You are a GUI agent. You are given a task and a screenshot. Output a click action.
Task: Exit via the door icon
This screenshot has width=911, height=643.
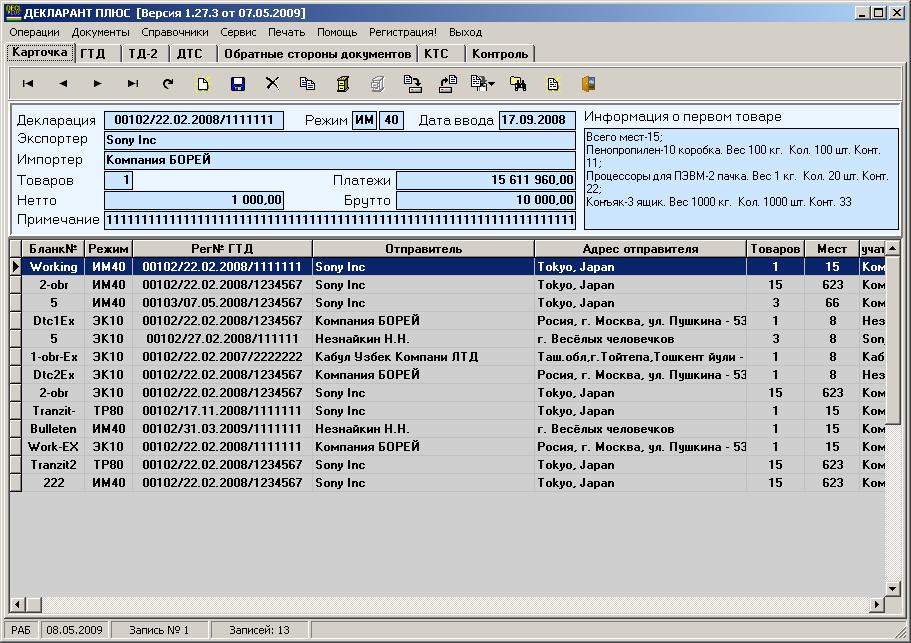[588, 84]
